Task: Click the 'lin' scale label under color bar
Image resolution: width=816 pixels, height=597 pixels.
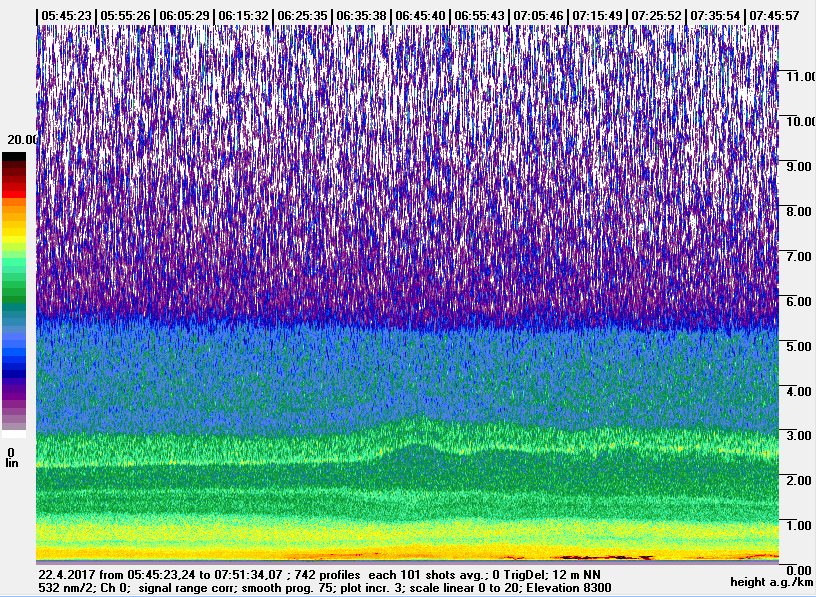Action: (x=11, y=463)
